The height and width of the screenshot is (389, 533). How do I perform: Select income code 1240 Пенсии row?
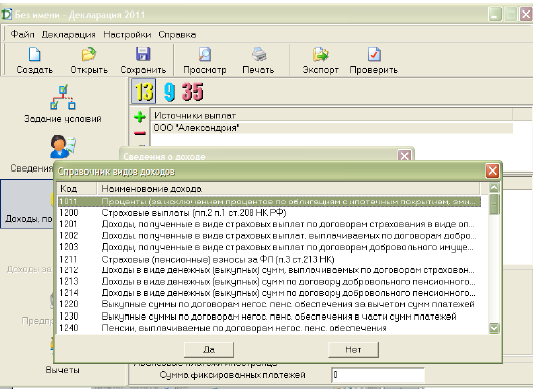coord(269,328)
